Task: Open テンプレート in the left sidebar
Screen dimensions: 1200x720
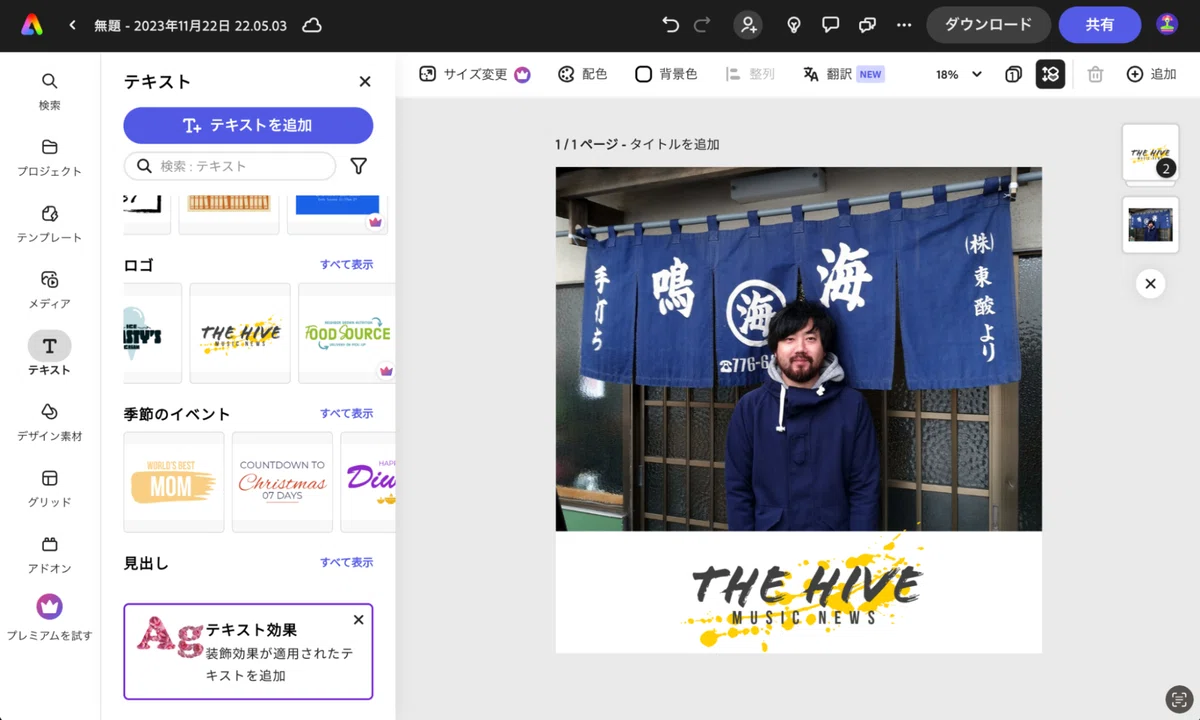Action: (49, 223)
